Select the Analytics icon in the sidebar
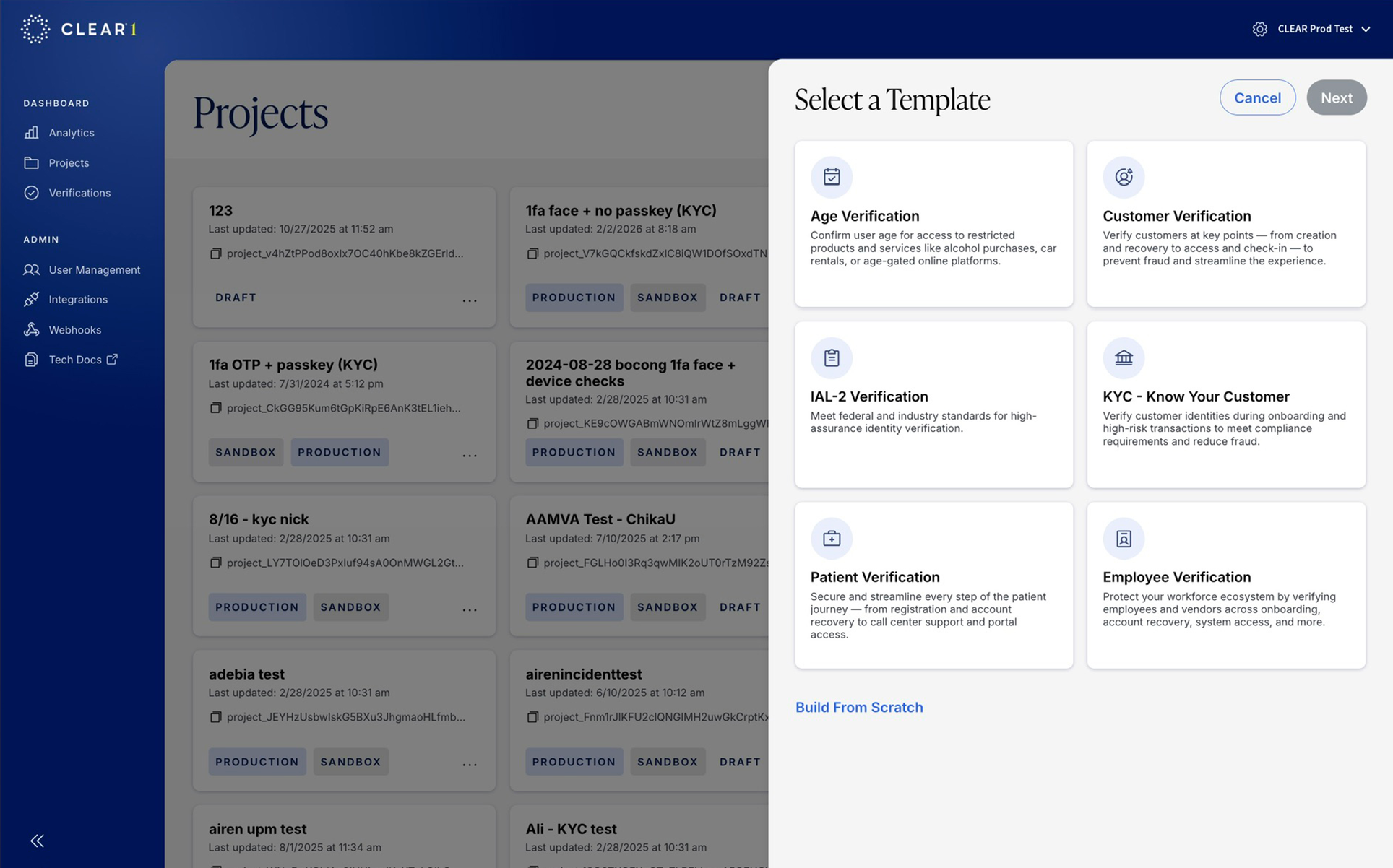The height and width of the screenshot is (868, 1393). (x=32, y=133)
